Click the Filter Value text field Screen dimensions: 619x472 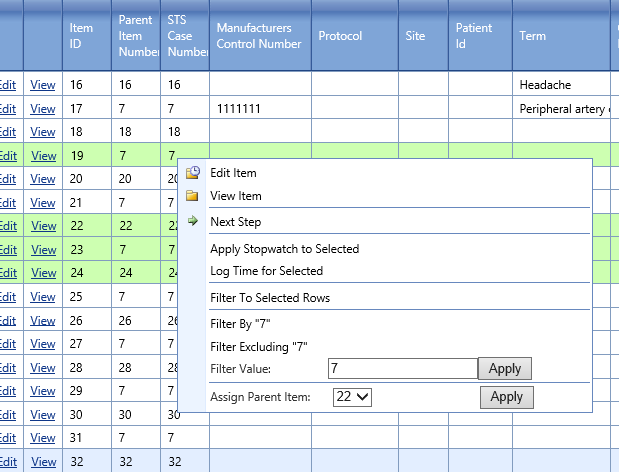tap(401, 369)
